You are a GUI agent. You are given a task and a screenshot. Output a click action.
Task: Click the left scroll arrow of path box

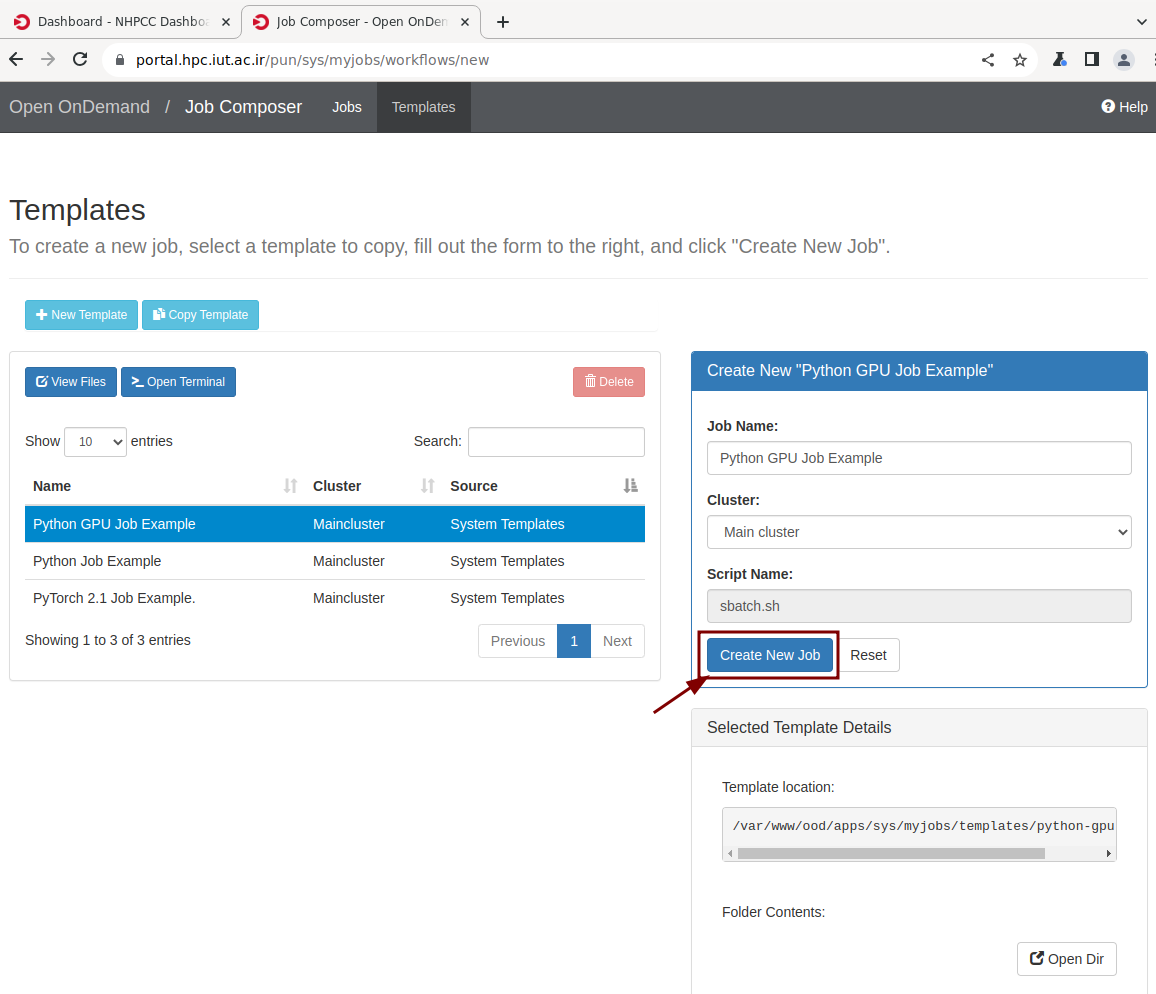click(x=730, y=854)
